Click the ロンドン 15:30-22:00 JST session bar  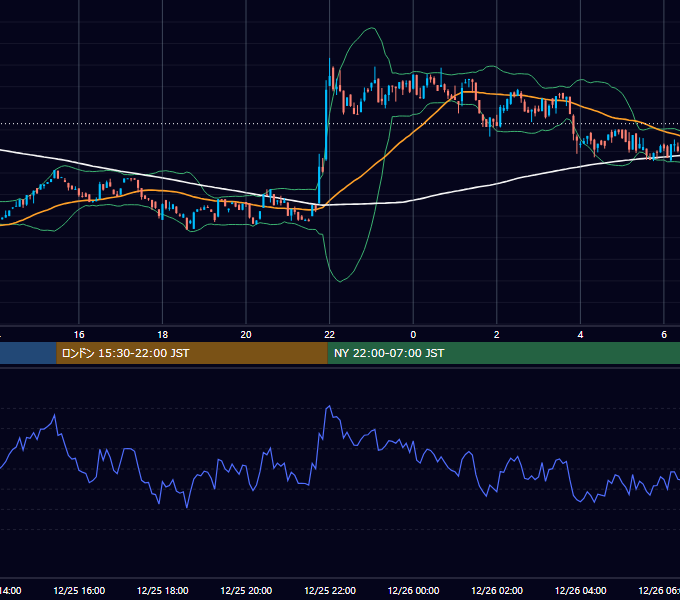tap(192, 353)
